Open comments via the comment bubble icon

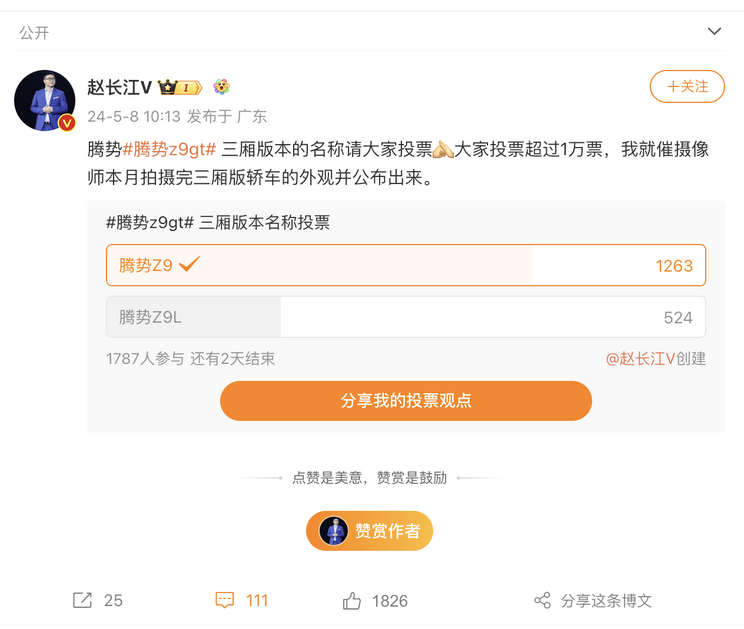click(x=225, y=600)
